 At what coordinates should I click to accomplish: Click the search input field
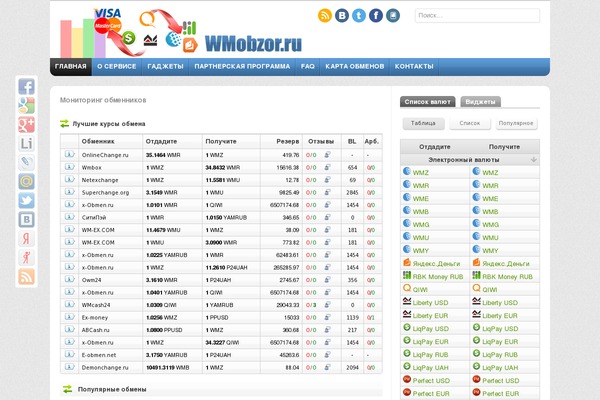coord(477,16)
